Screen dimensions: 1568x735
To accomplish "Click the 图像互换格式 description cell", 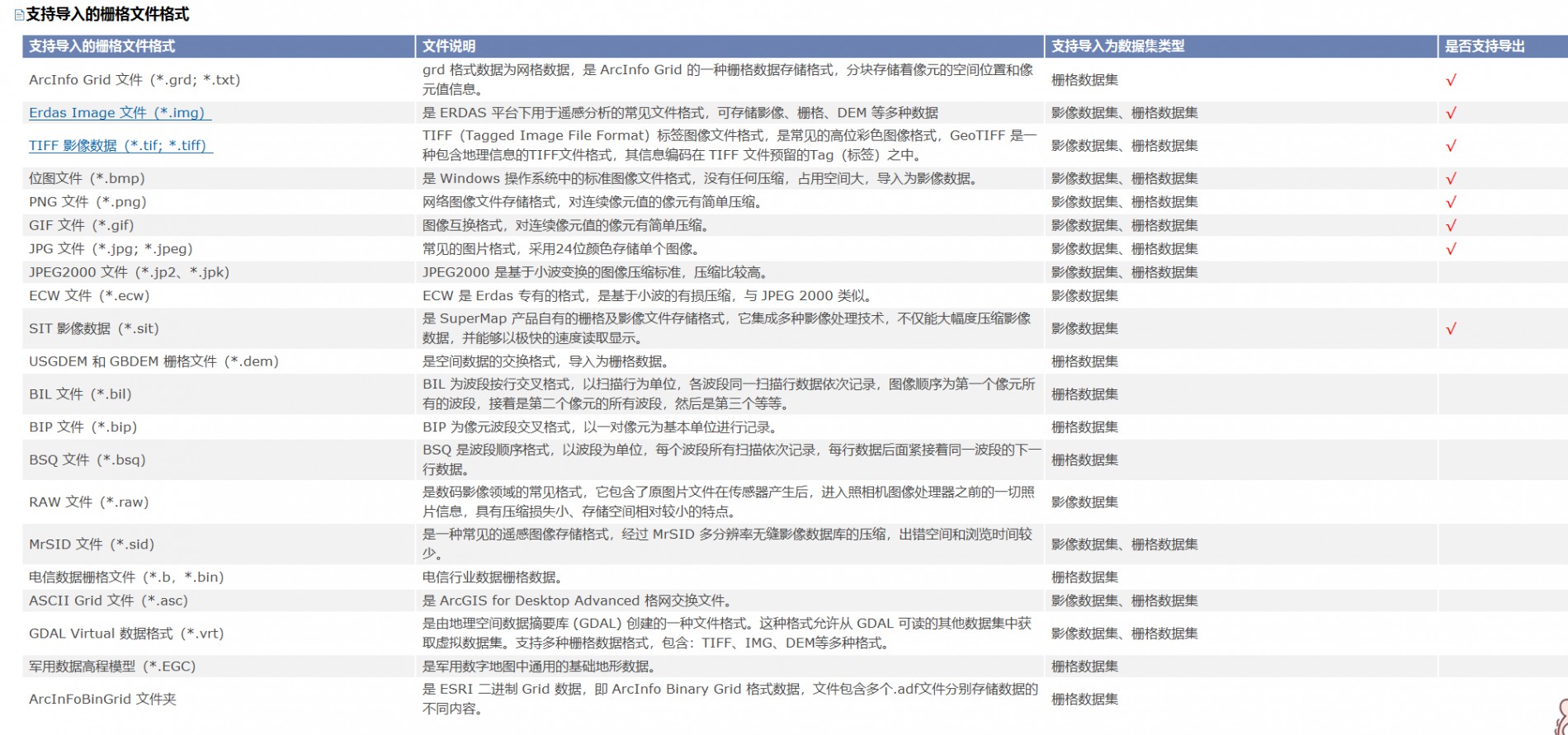I will 730,225.
